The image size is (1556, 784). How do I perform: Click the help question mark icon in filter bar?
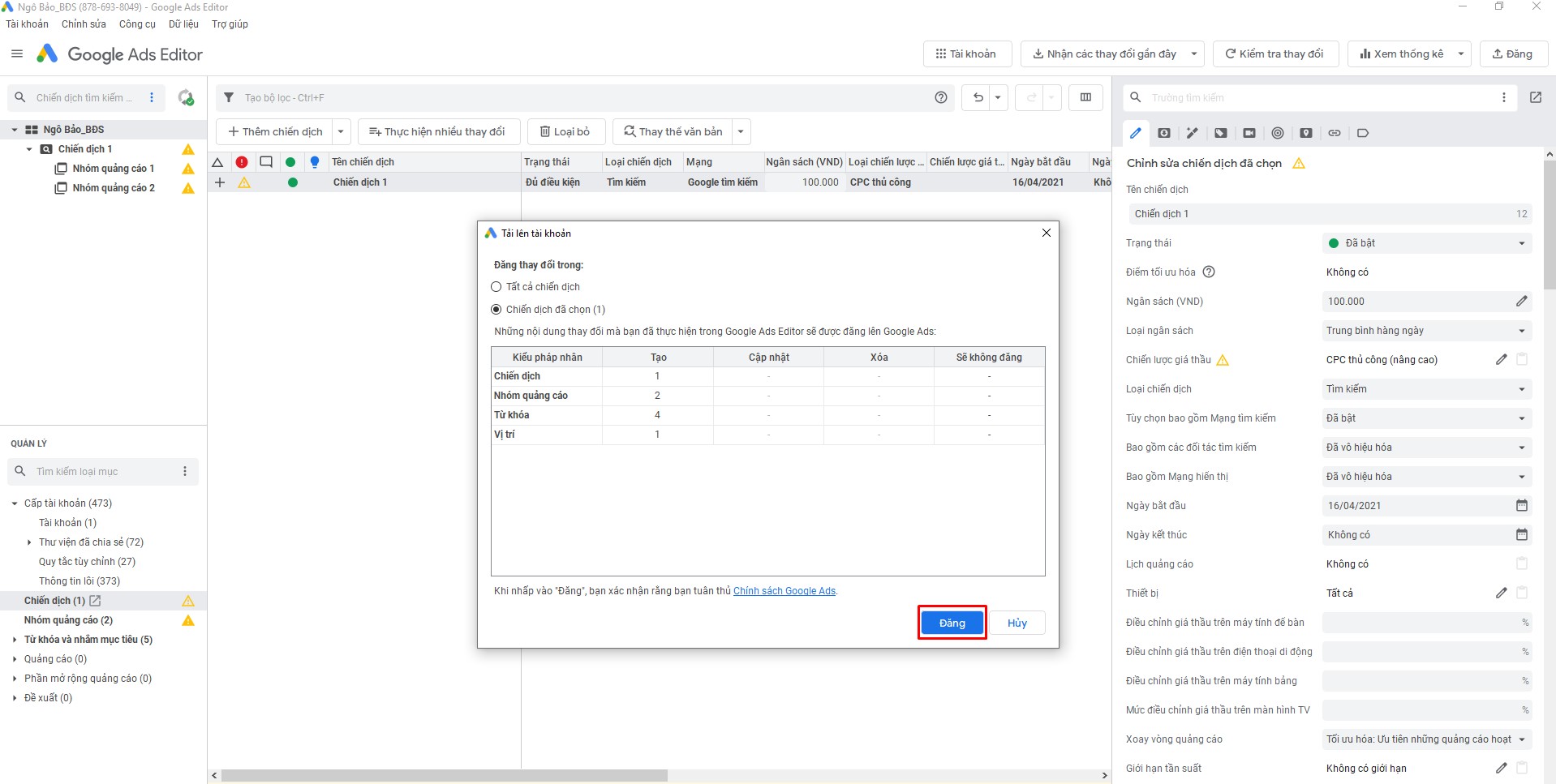pos(941,98)
